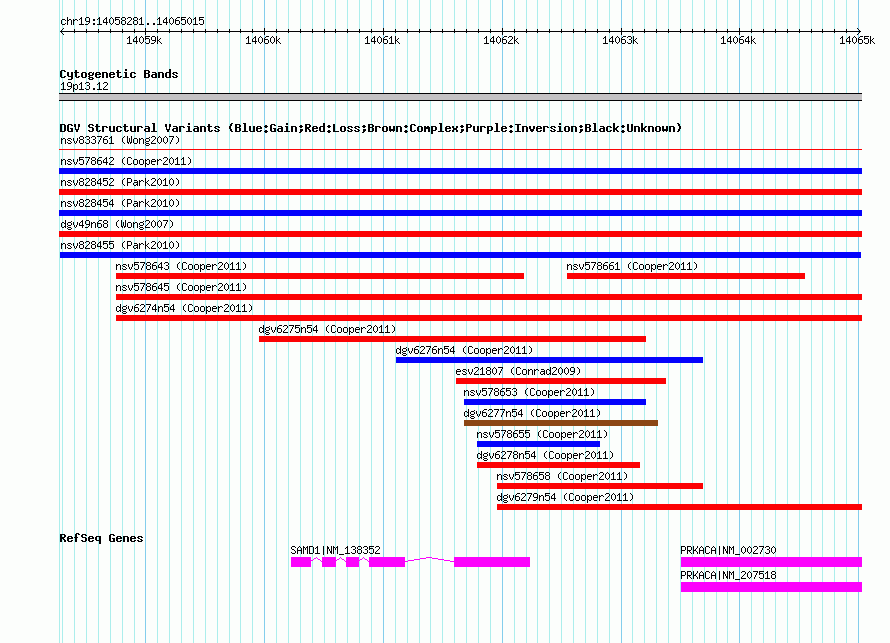
Task: Open the nsv578655 (Cooper2011) label
Action: click(x=542, y=434)
